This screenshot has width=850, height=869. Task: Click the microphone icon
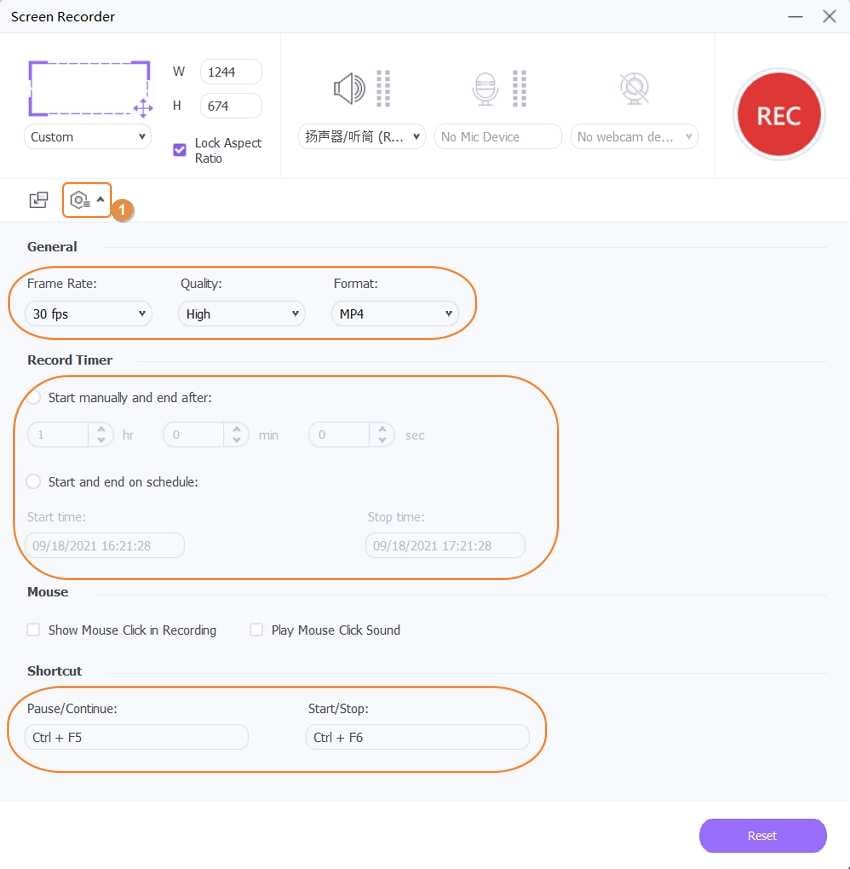pyautogui.click(x=485, y=90)
